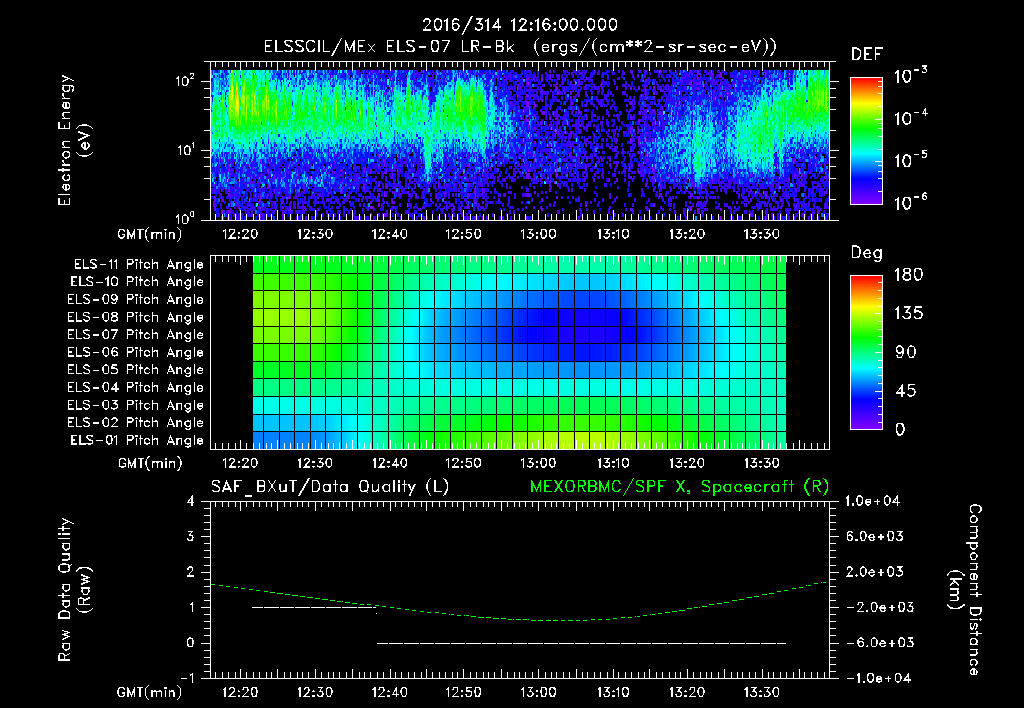Click the ELS-04 Pitch Angle row label

136,387
